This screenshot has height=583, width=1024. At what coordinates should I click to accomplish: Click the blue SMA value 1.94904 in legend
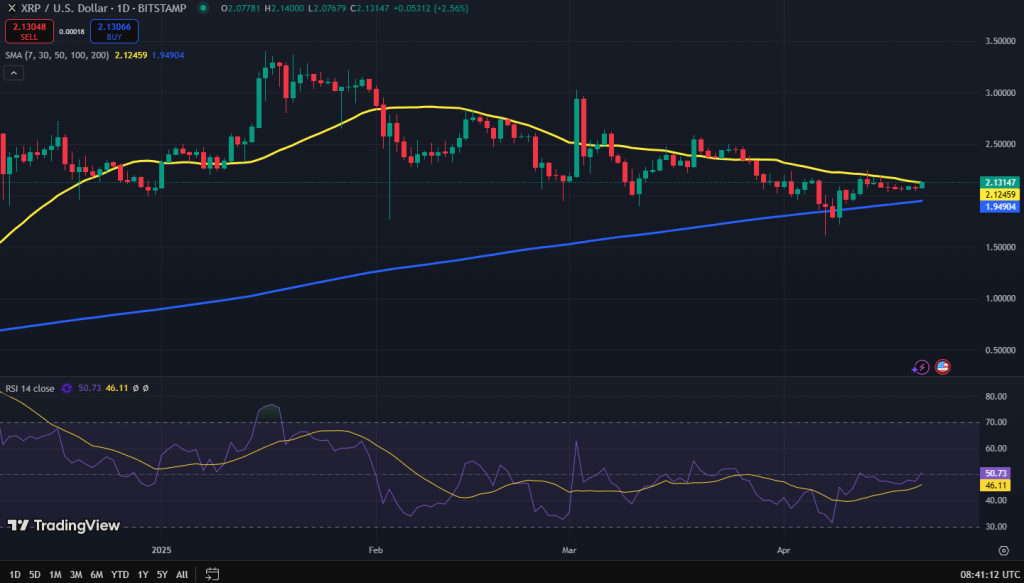pyautogui.click(x=168, y=55)
